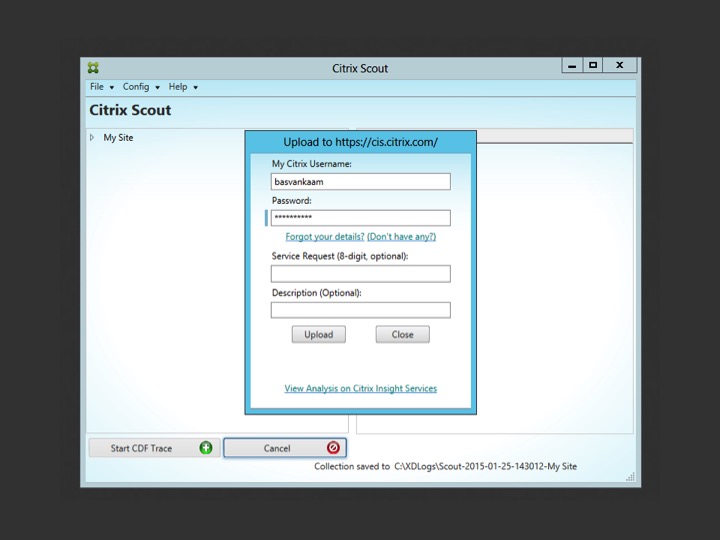Click the collection path C:\XDLogs\Scout-2015-01-25-143012-My Site
Viewport: 720px width, 540px height.
click(x=485, y=467)
